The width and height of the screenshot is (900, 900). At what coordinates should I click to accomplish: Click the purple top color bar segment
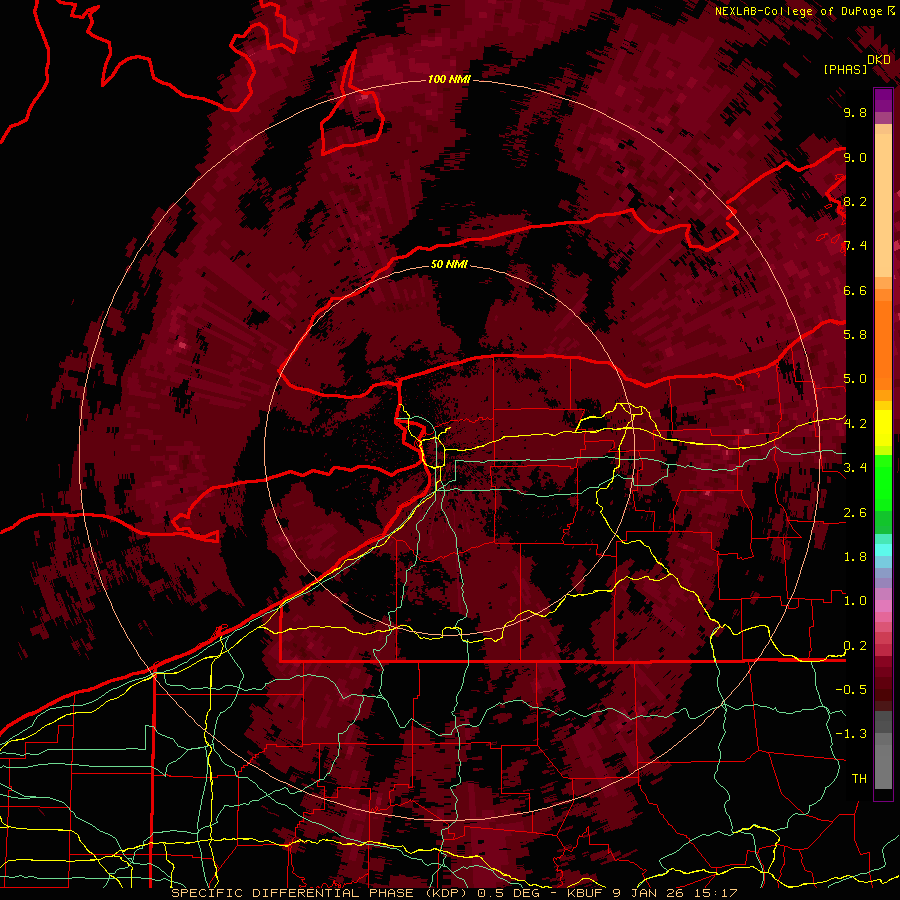coord(883,100)
